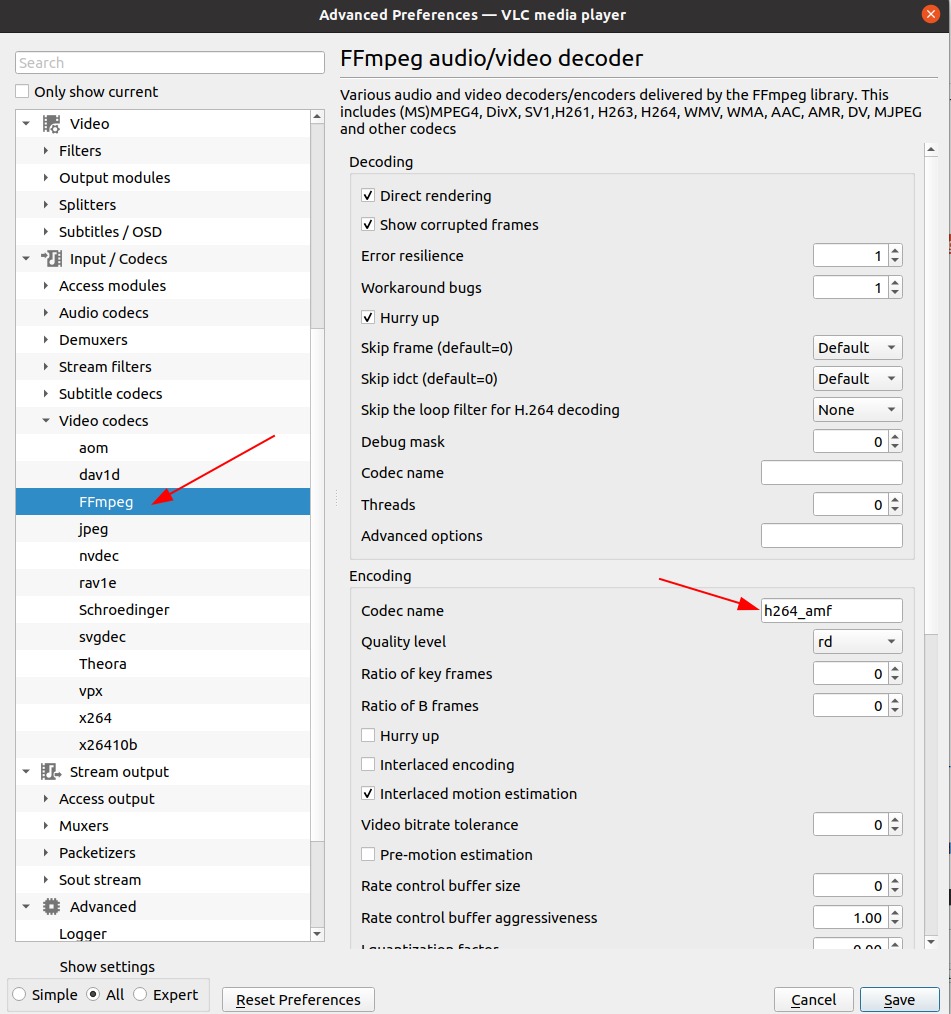Uncheck Direct rendering
This screenshot has height=1014, width=951.
pyautogui.click(x=368, y=195)
